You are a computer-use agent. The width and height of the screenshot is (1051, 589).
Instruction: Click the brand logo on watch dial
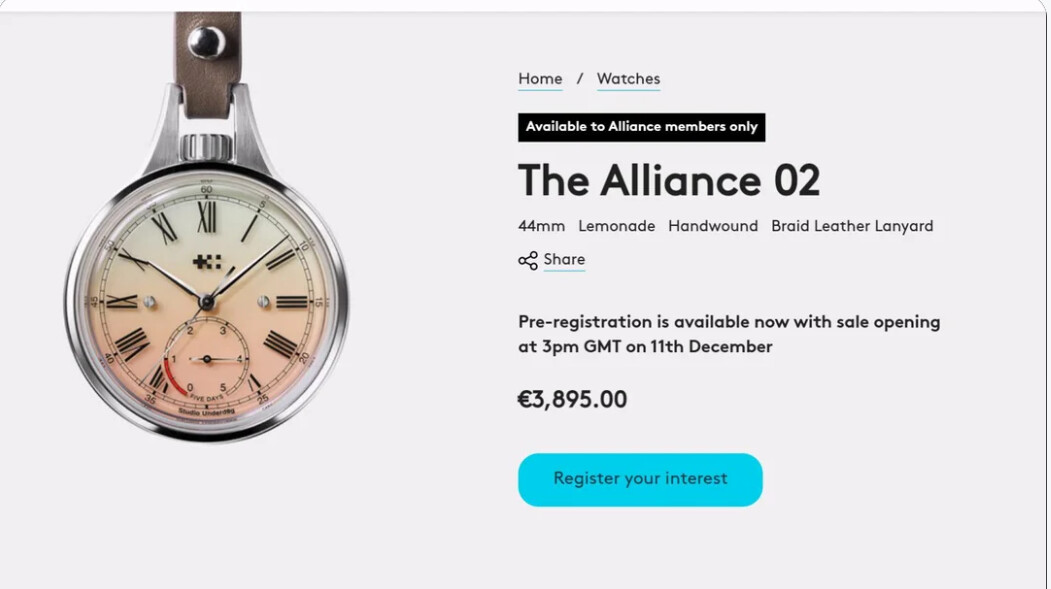[x=207, y=262]
